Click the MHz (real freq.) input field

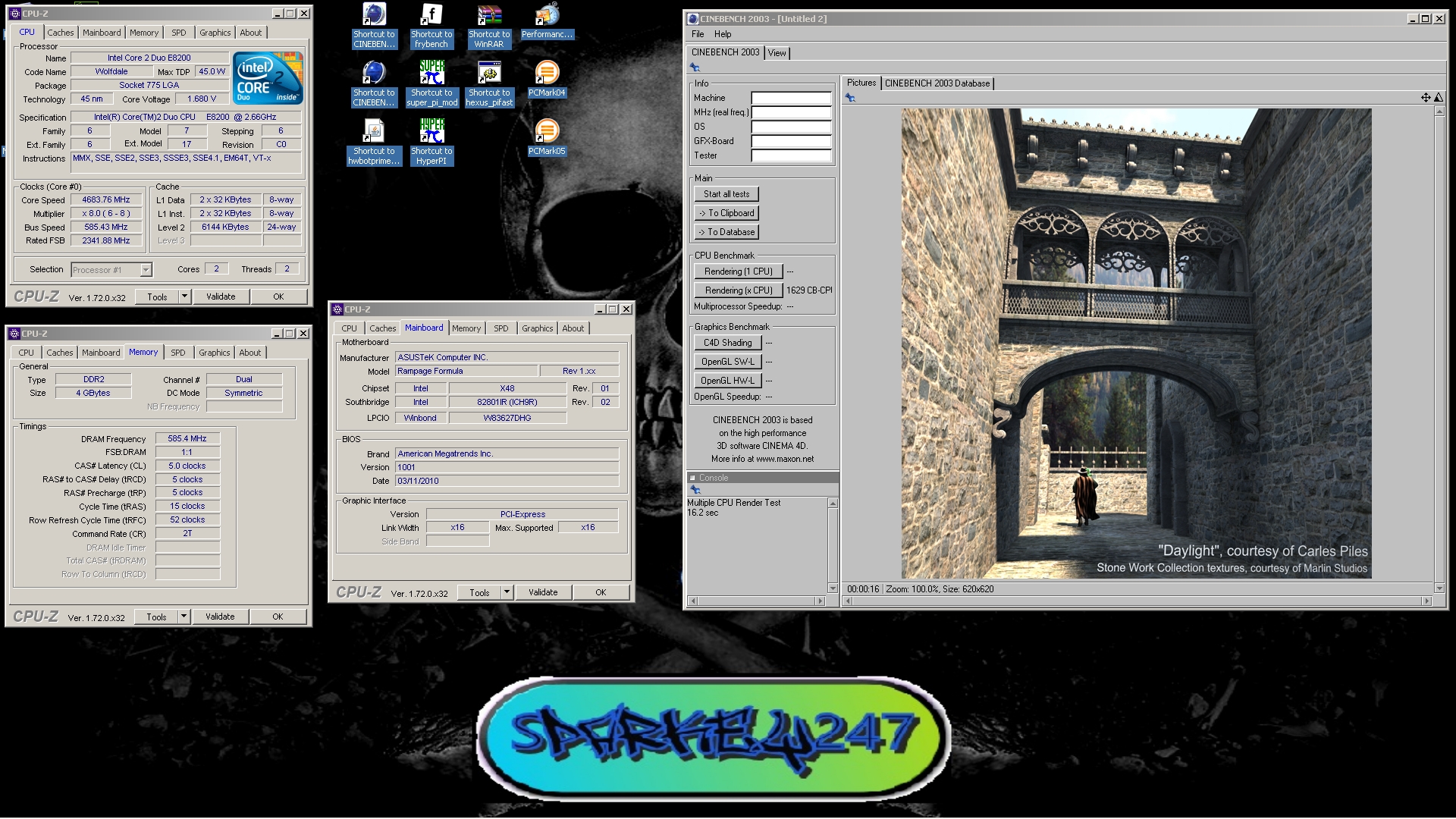coord(791,112)
